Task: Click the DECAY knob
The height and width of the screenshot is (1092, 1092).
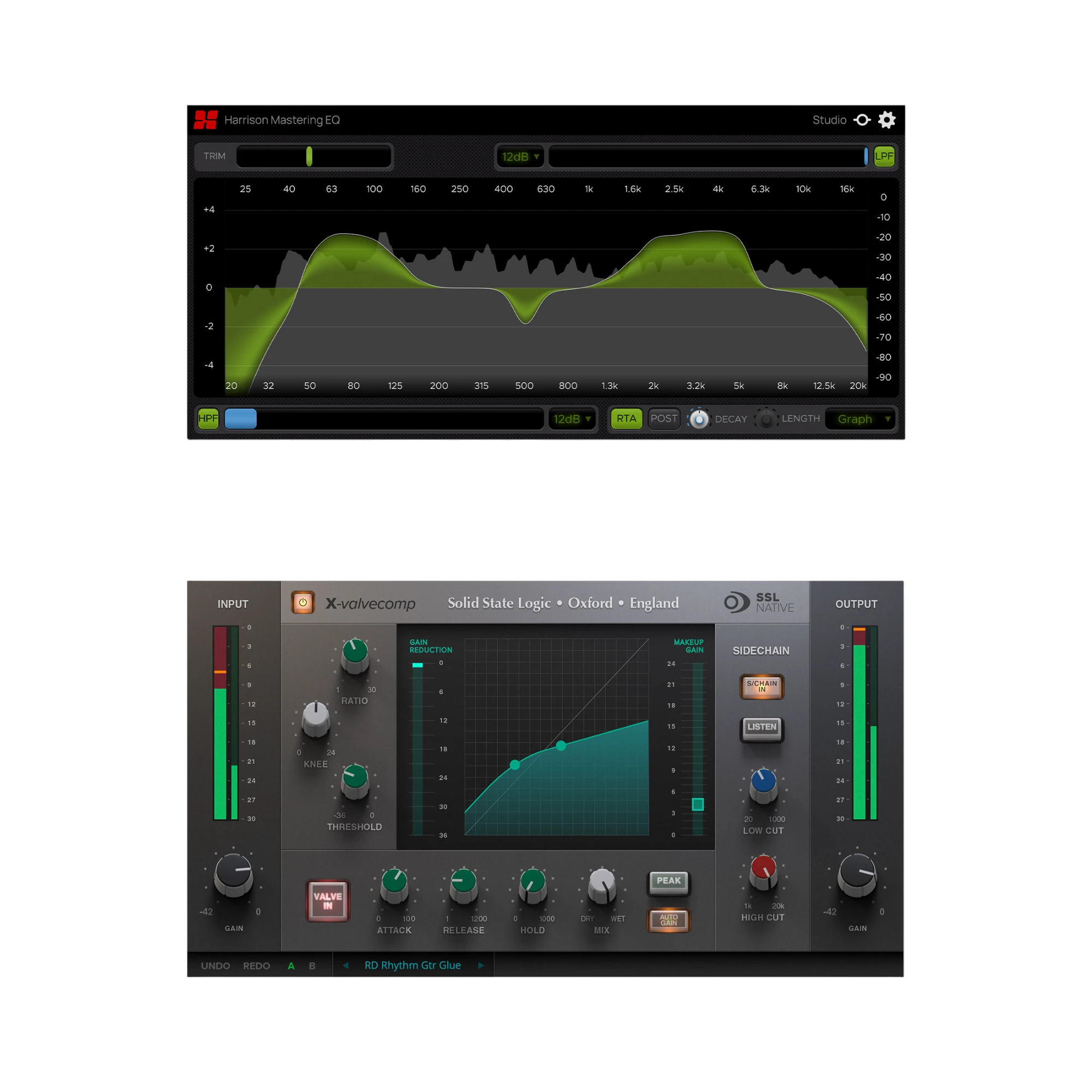Action: 699,419
